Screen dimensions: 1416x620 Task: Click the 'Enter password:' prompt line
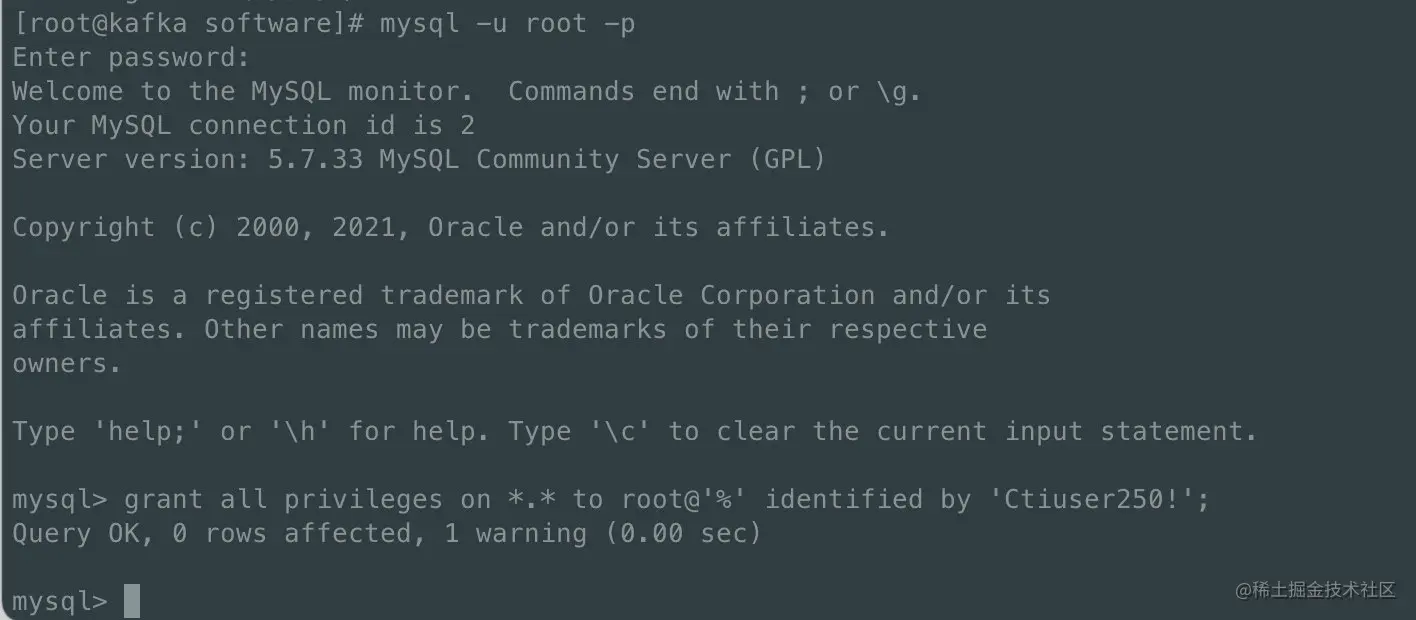coord(130,57)
